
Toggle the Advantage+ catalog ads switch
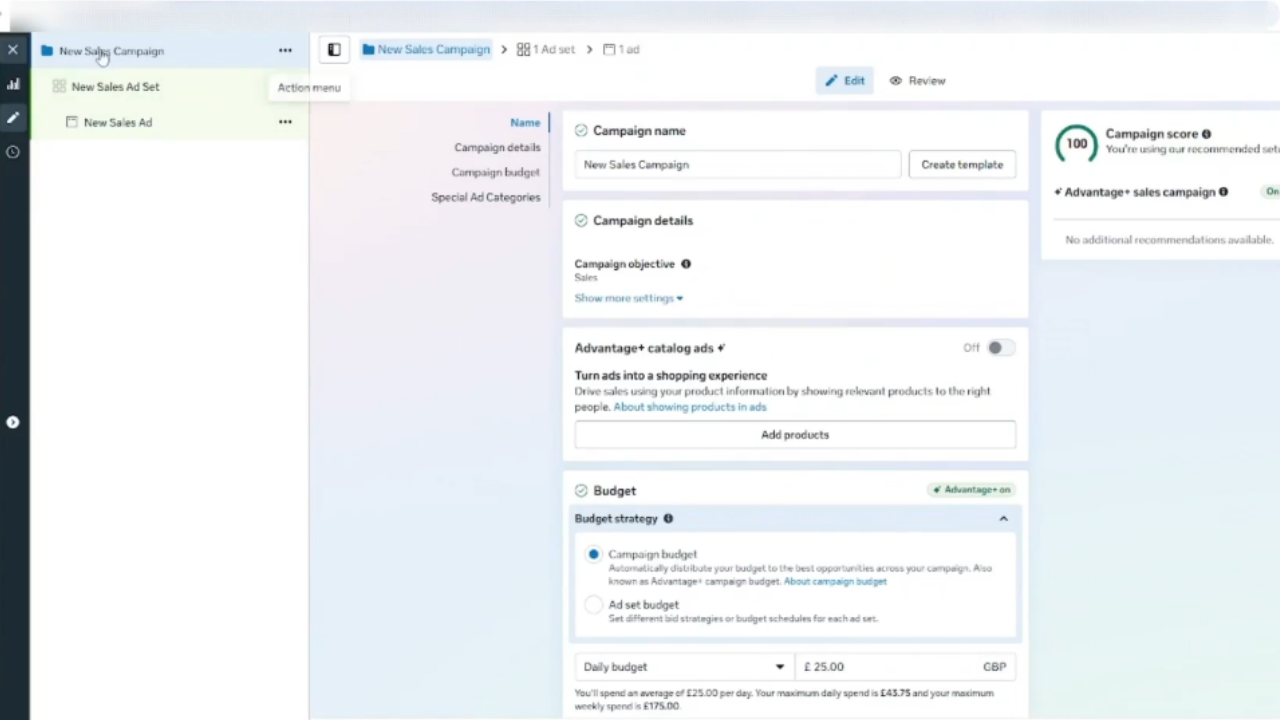point(1000,348)
